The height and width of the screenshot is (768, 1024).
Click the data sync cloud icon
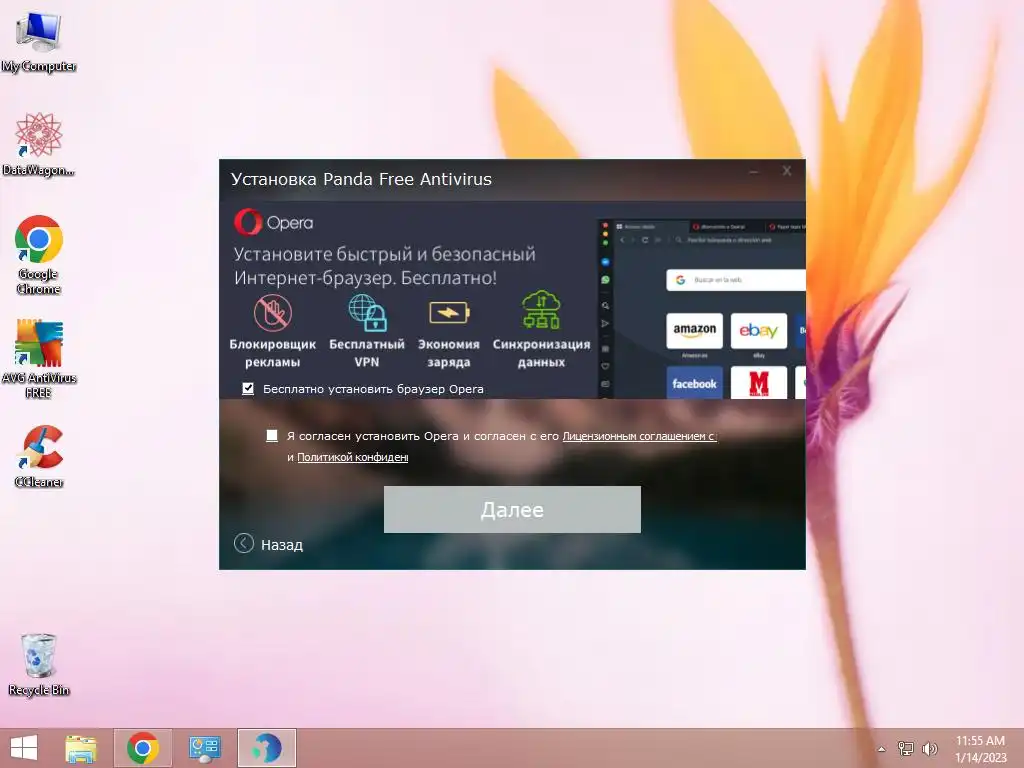pyautogui.click(x=541, y=310)
